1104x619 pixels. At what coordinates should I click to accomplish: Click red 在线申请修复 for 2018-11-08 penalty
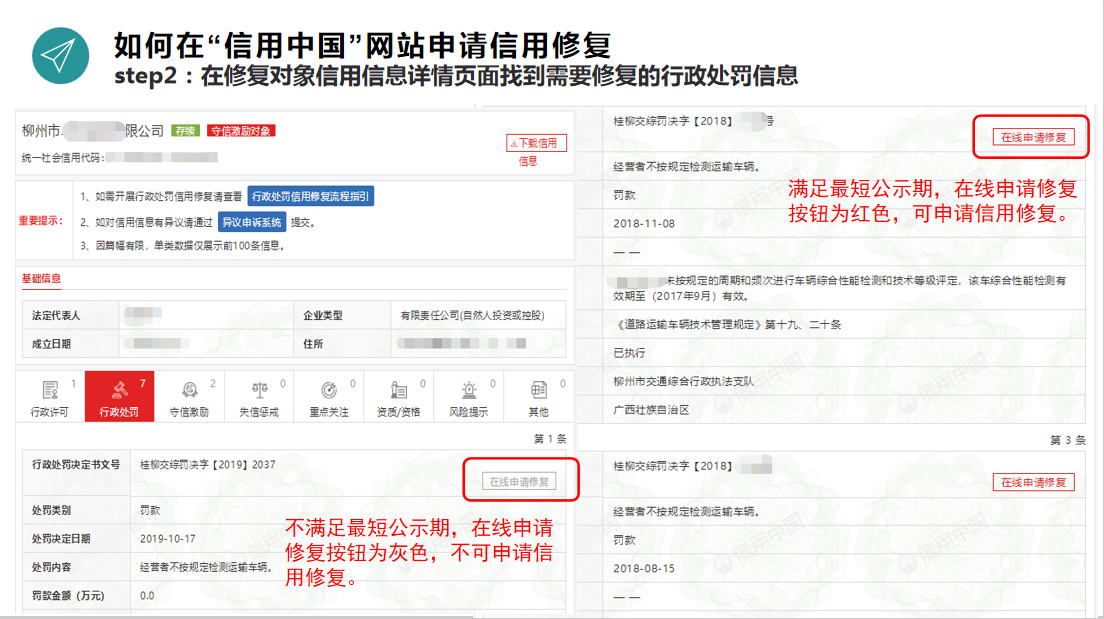(1034, 137)
